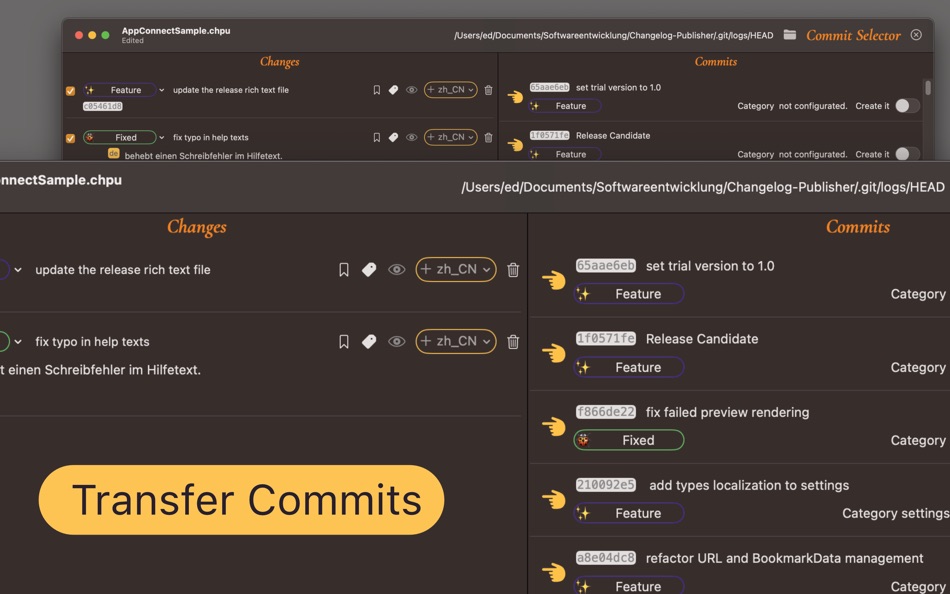
Task: Uncheck the release rich text file change
Action: coord(70,90)
